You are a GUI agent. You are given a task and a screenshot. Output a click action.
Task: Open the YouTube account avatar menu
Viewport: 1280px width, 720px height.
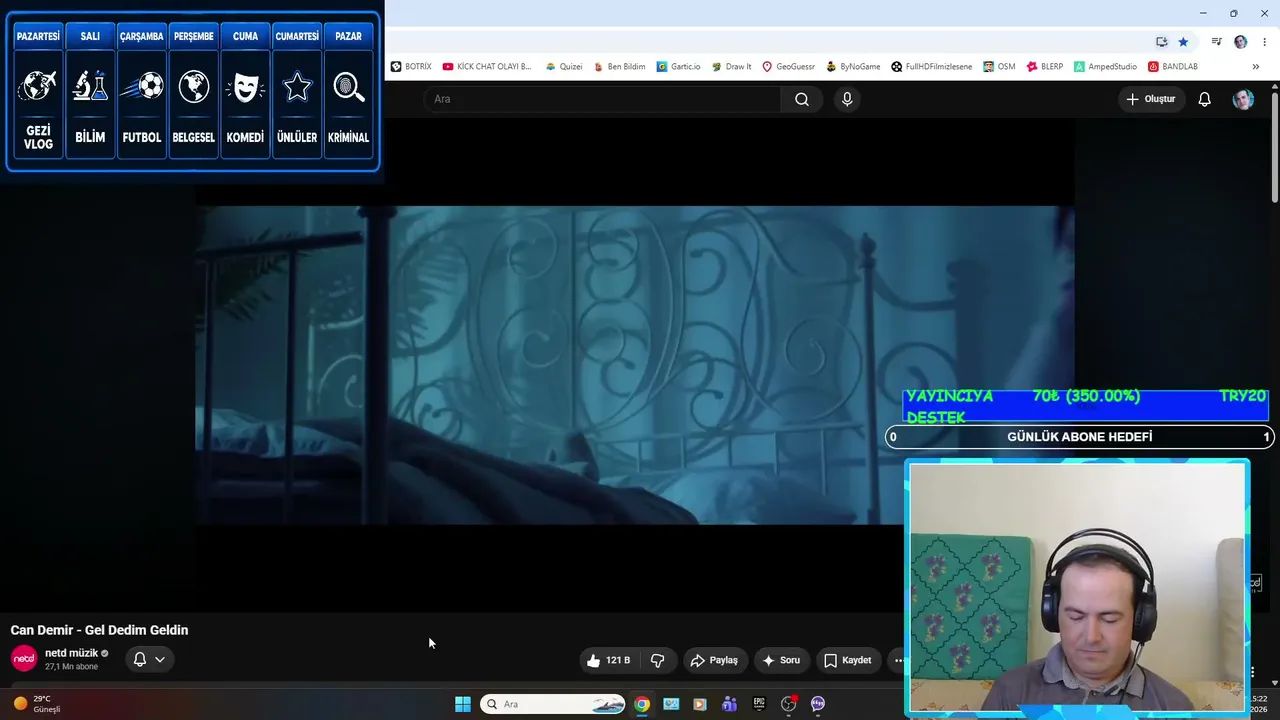point(1243,99)
